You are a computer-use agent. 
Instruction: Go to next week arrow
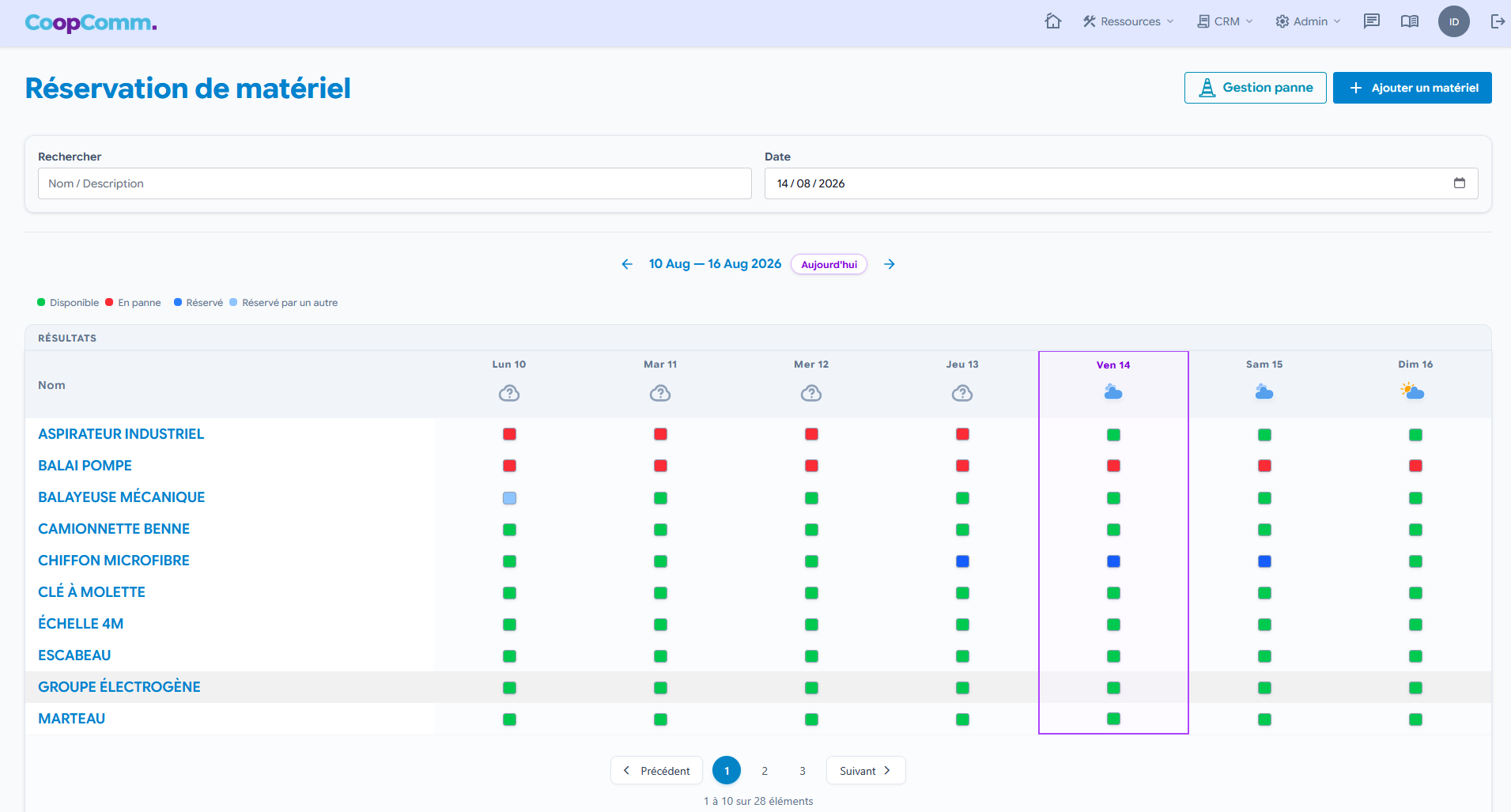[890, 264]
